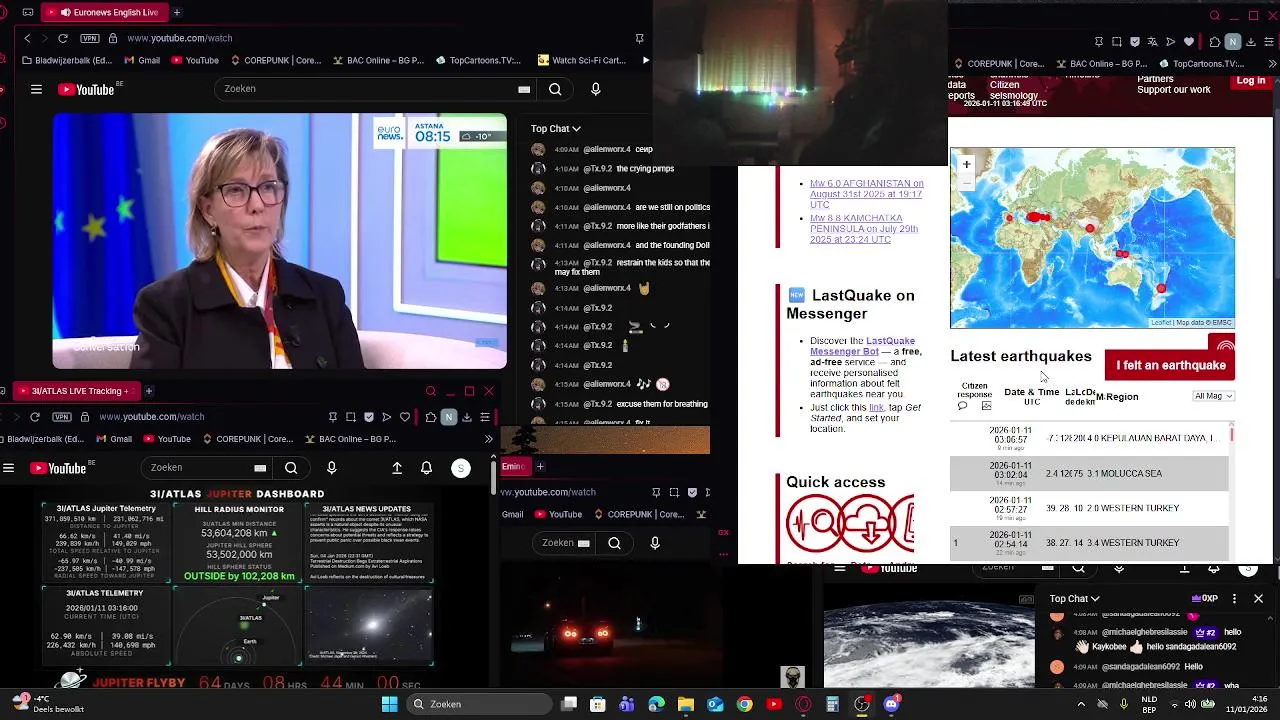Start voice search in Euronews YouTube window
Screen dimensions: 1280x720
pyautogui.click(x=596, y=89)
